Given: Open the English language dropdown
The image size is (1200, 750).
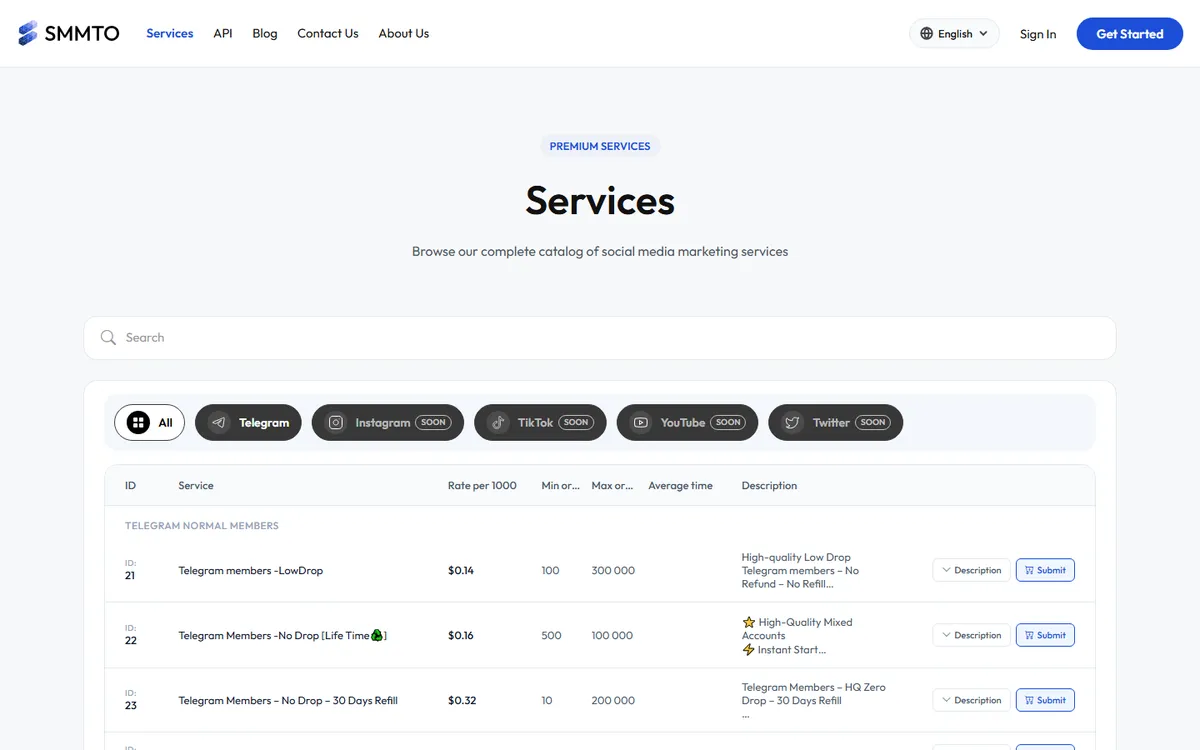Looking at the screenshot, I should (954, 33).
